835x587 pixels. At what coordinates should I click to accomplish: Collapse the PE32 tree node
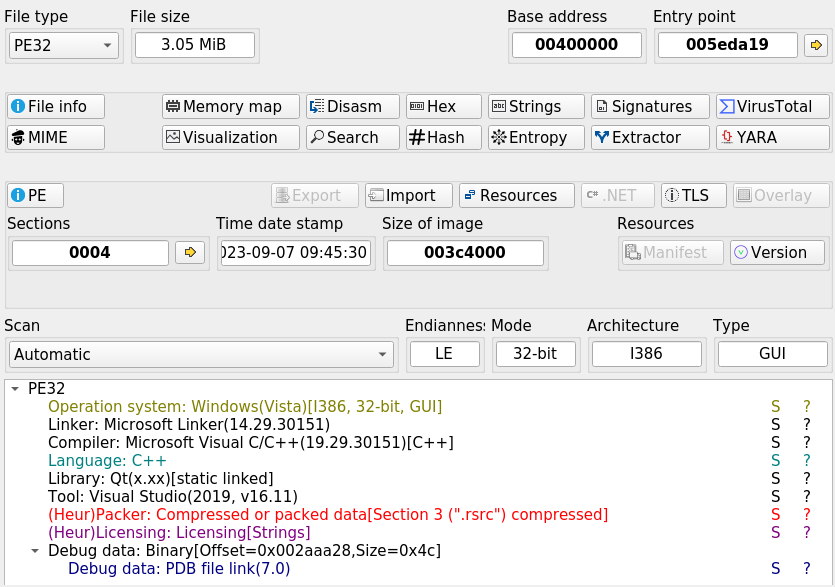tap(15, 389)
